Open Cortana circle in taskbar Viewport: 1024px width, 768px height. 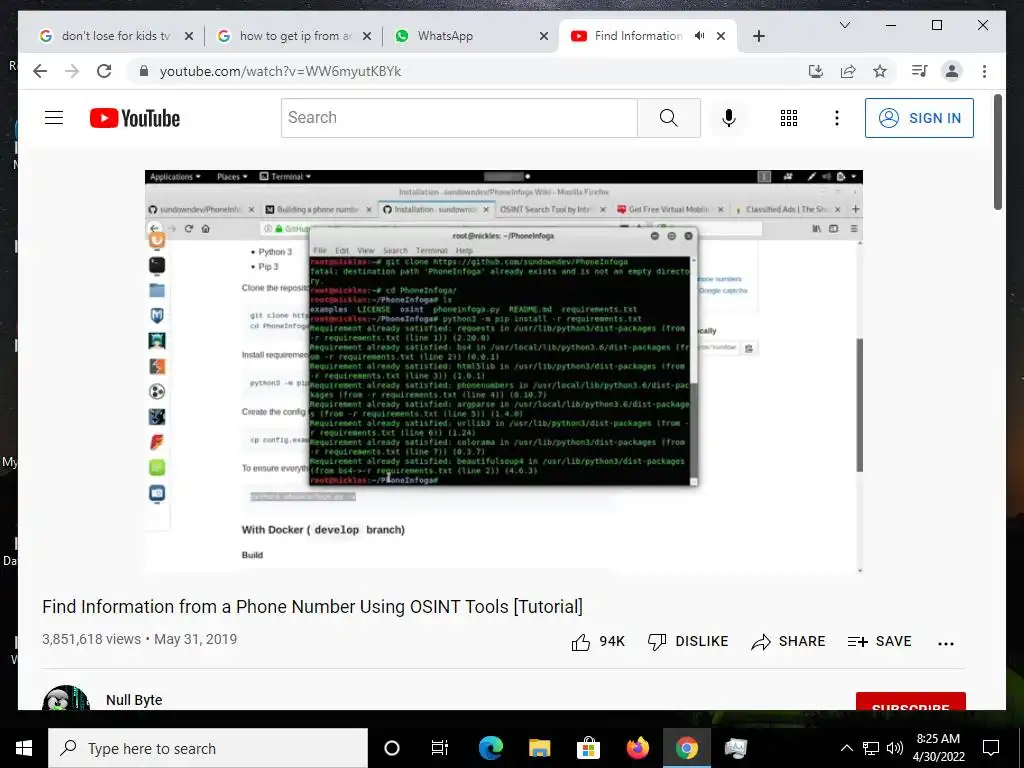point(392,748)
